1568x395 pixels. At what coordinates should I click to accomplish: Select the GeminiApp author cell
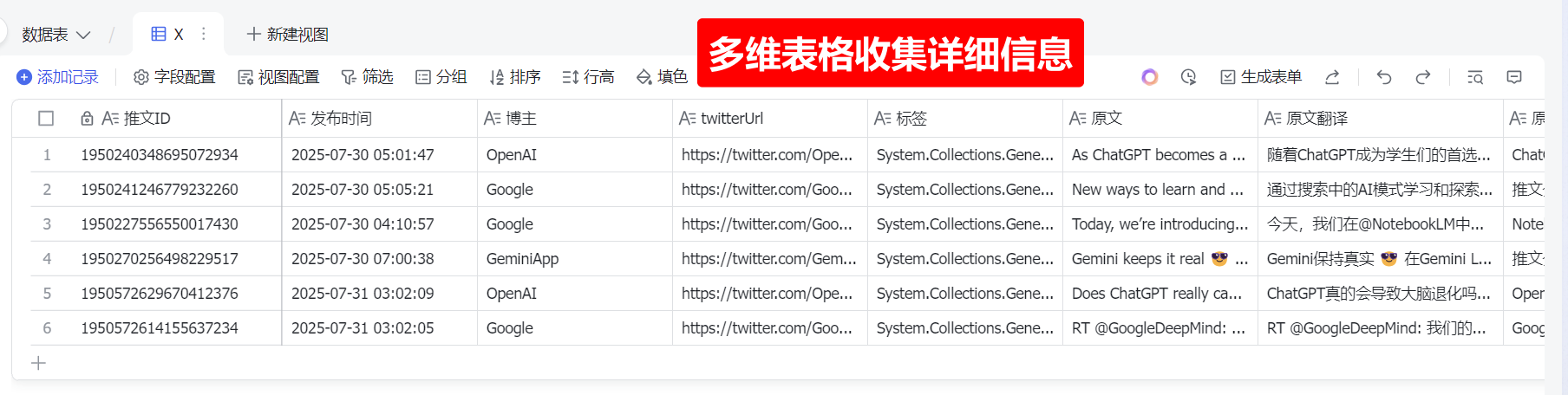pyautogui.click(x=575, y=259)
